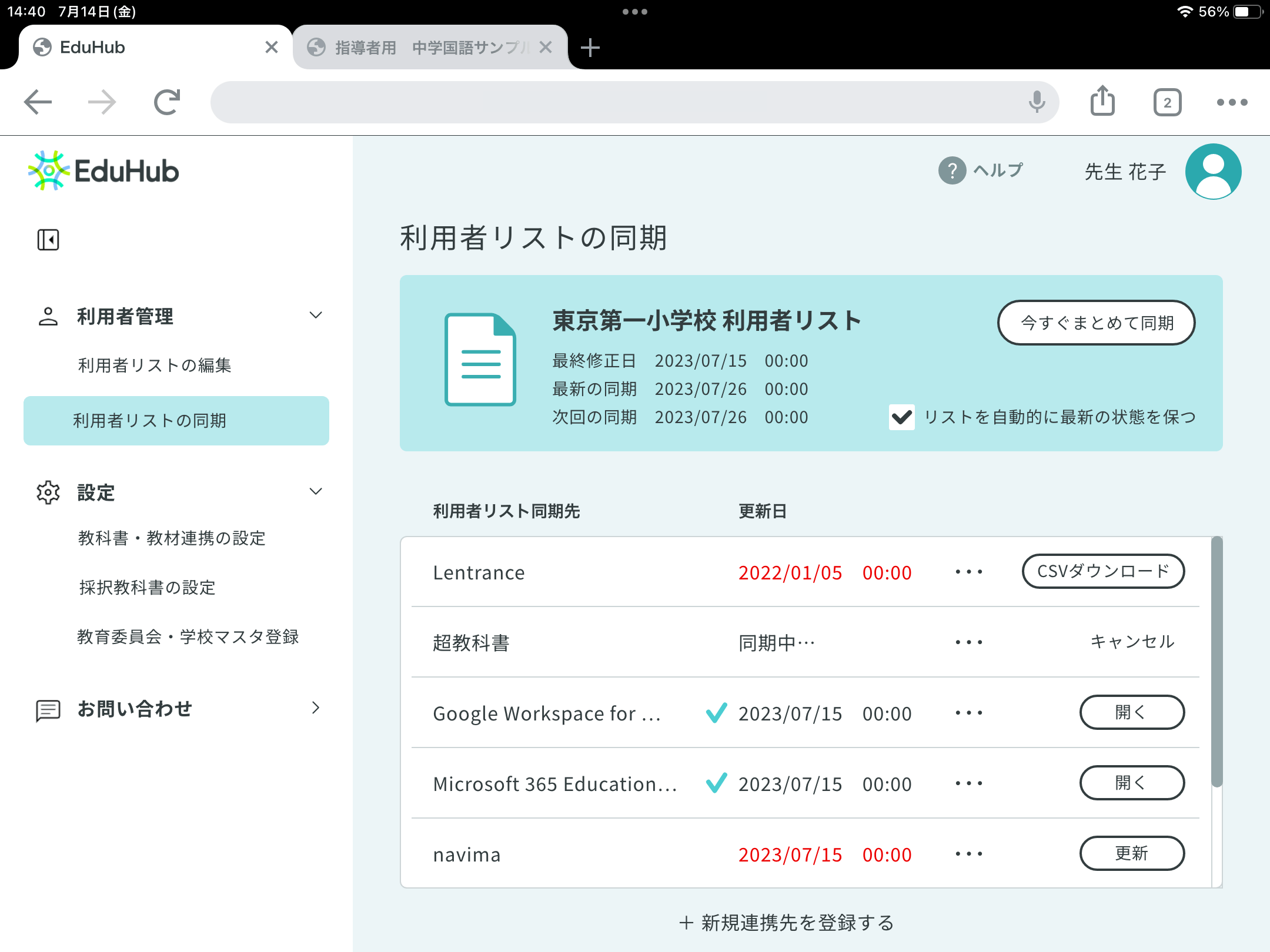
Task: Open 採択教科書の設定
Action: (147, 588)
